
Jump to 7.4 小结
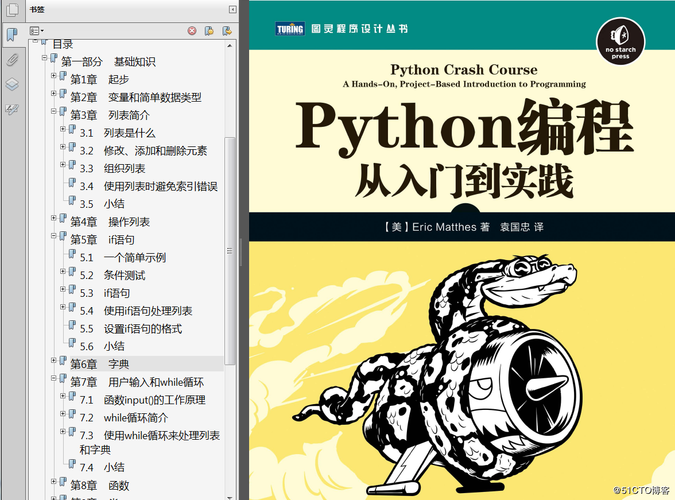[102, 467]
